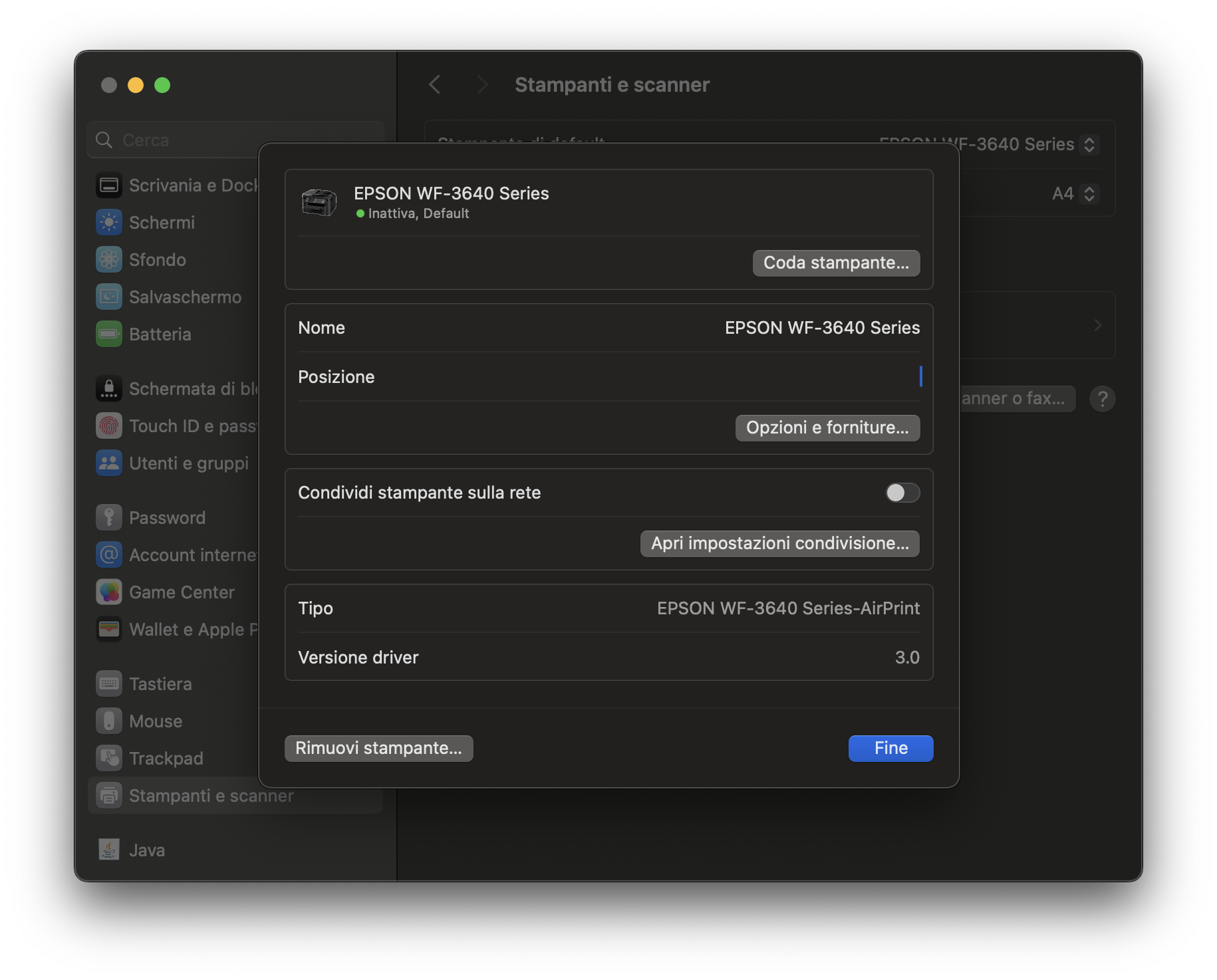Open the Utenti e gruppi icon

pyautogui.click(x=109, y=463)
